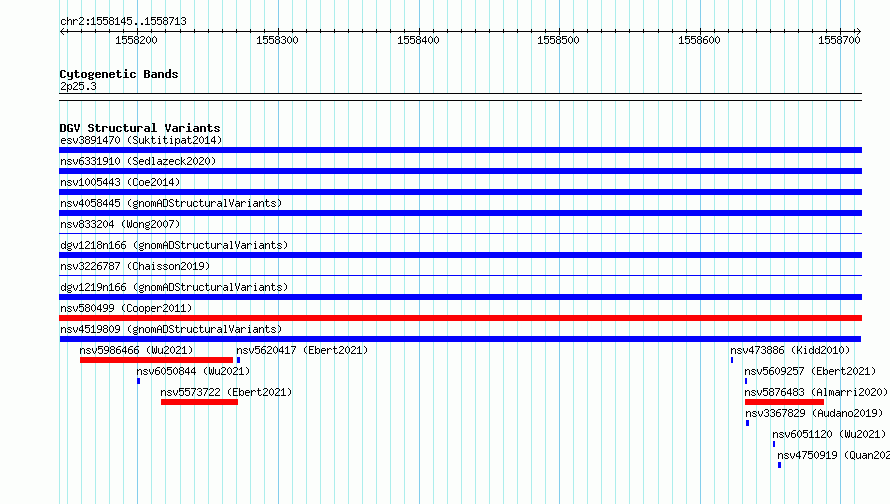Click ruler position 1558600
The width and height of the screenshot is (890, 504).
click(x=699, y=40)
